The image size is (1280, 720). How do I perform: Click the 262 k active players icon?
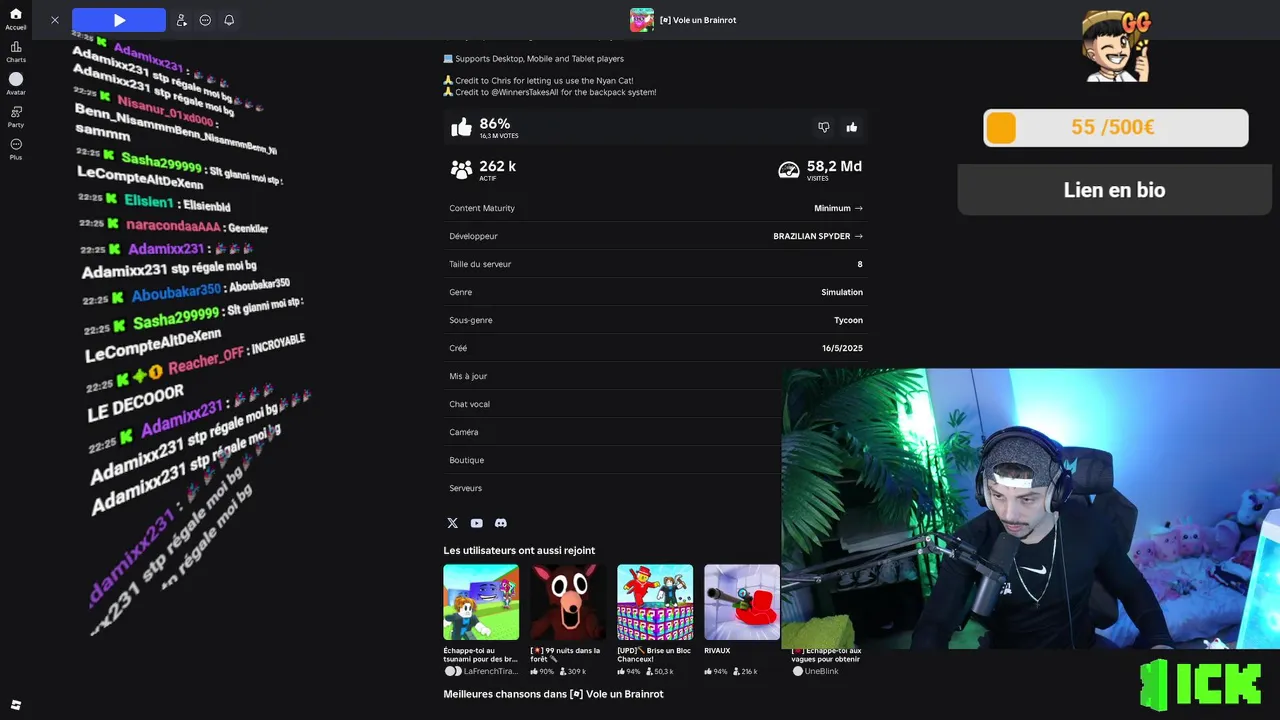[461, 170]
